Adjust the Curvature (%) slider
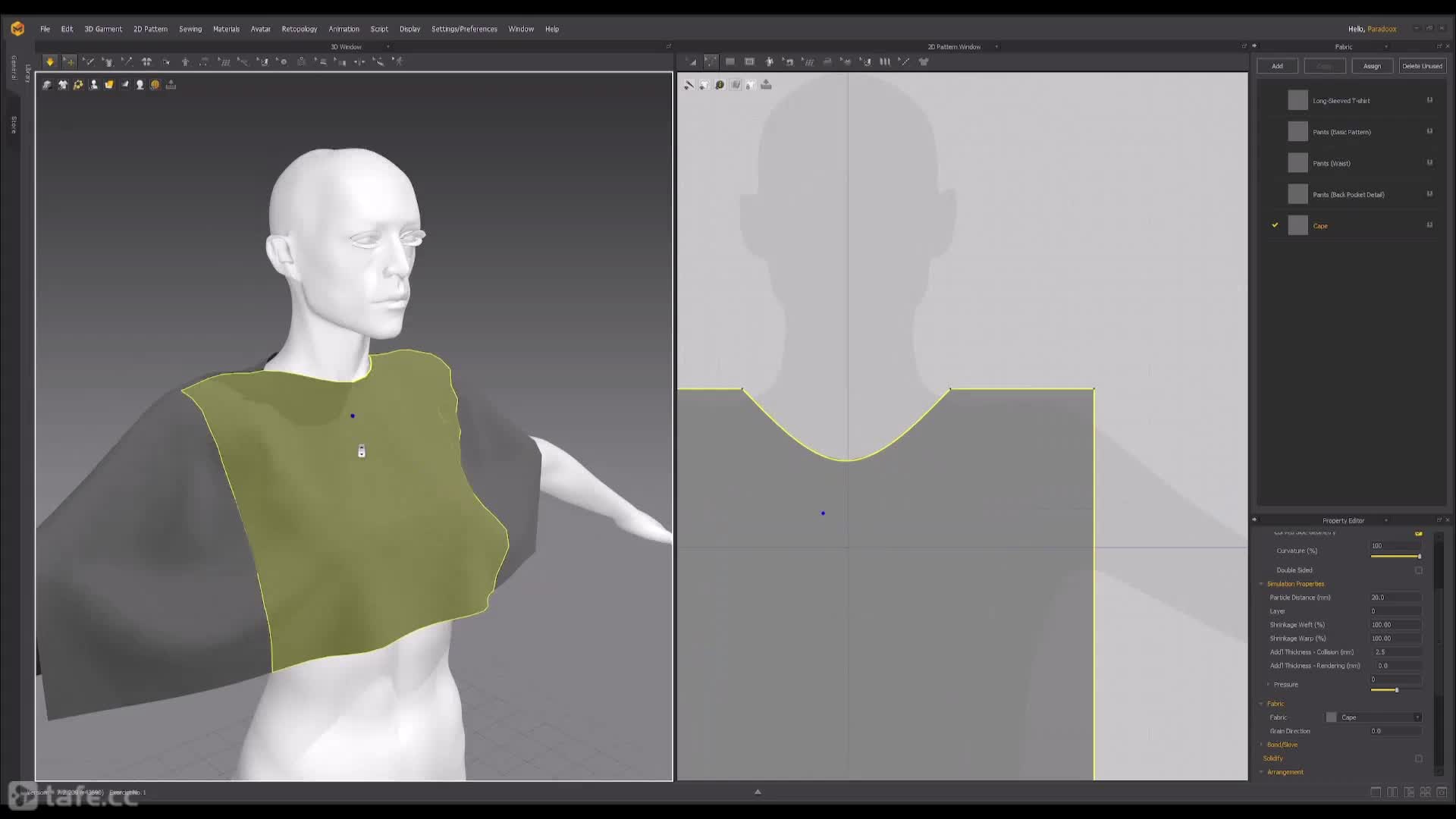This screenshot has height=819, width=1456. [1395, 557]
